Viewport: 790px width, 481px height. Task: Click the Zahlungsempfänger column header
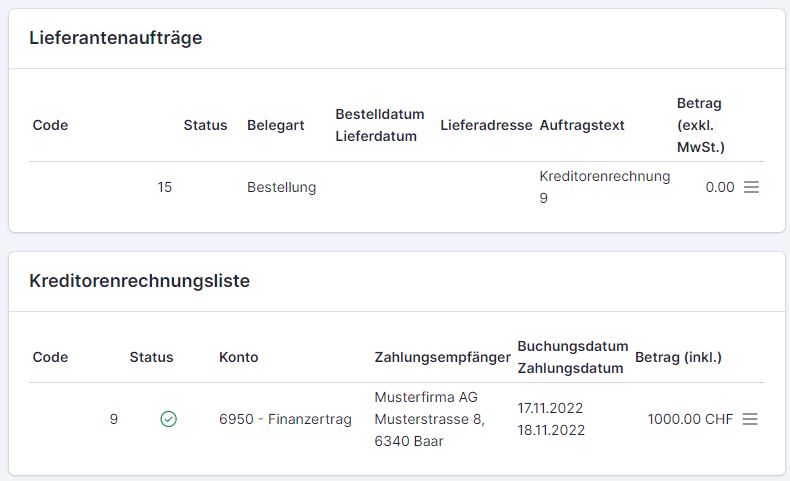(x=442, y=357)
